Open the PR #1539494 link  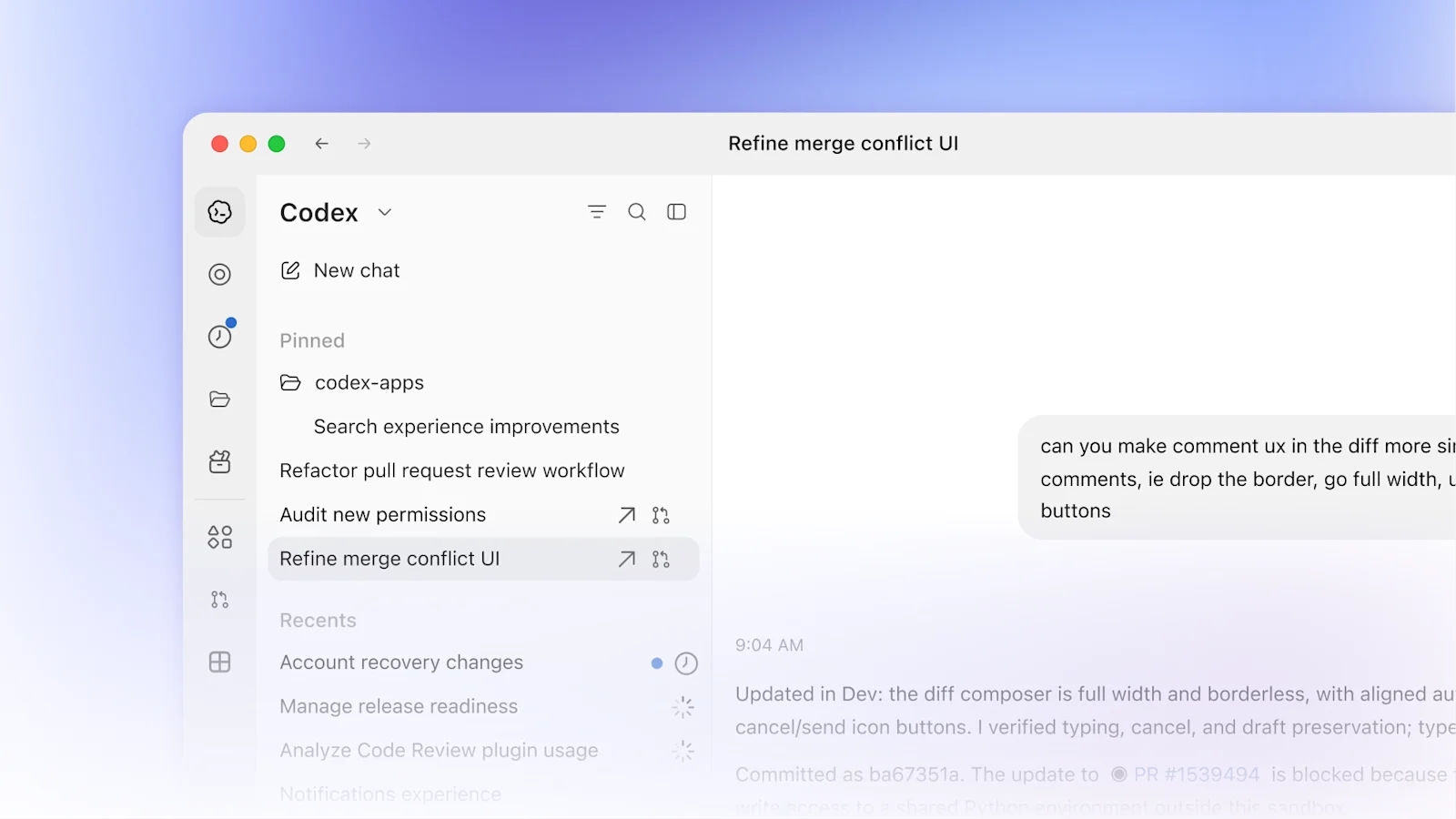pos(1185,774)
